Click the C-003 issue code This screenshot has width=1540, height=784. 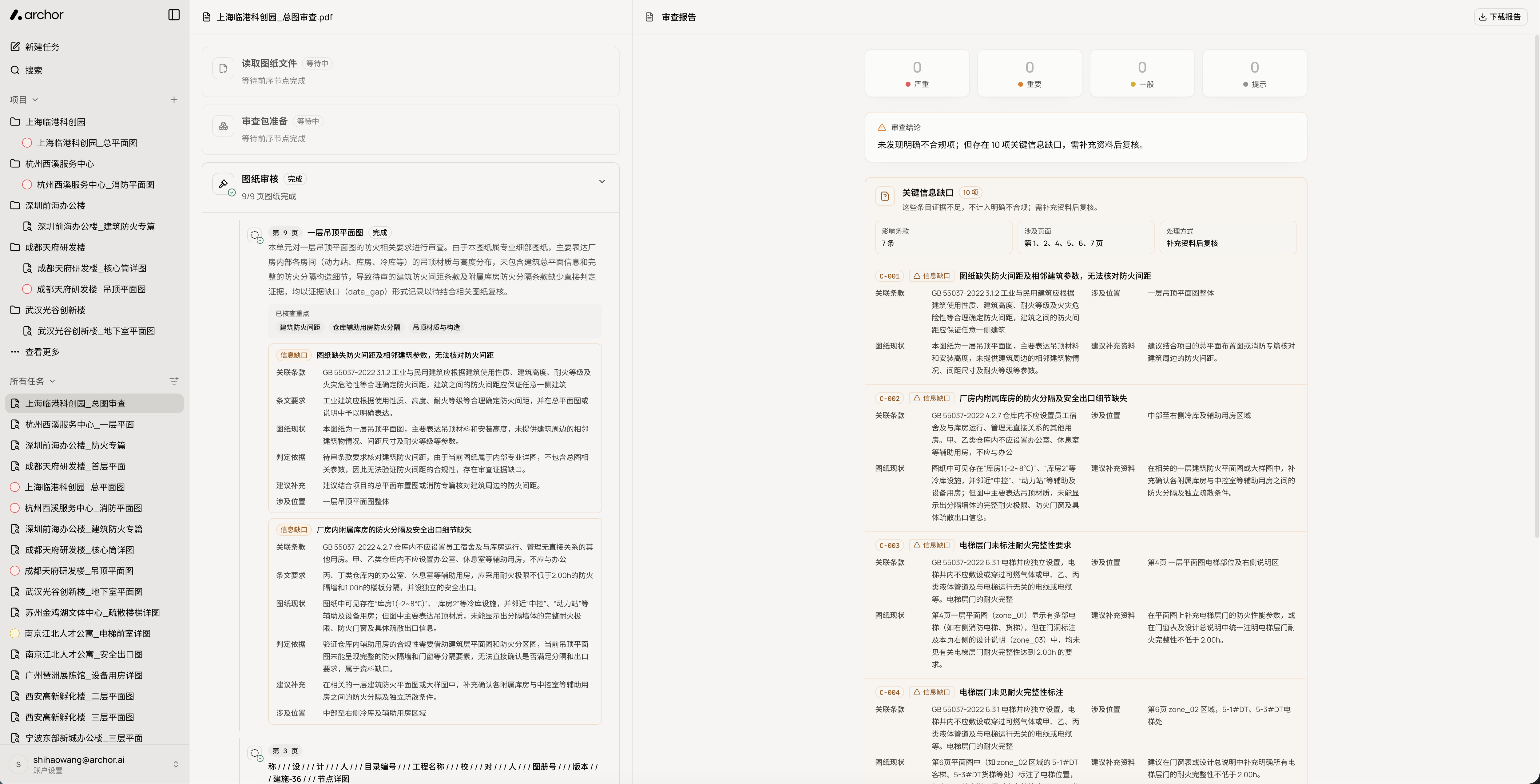(x=889, y=546)
